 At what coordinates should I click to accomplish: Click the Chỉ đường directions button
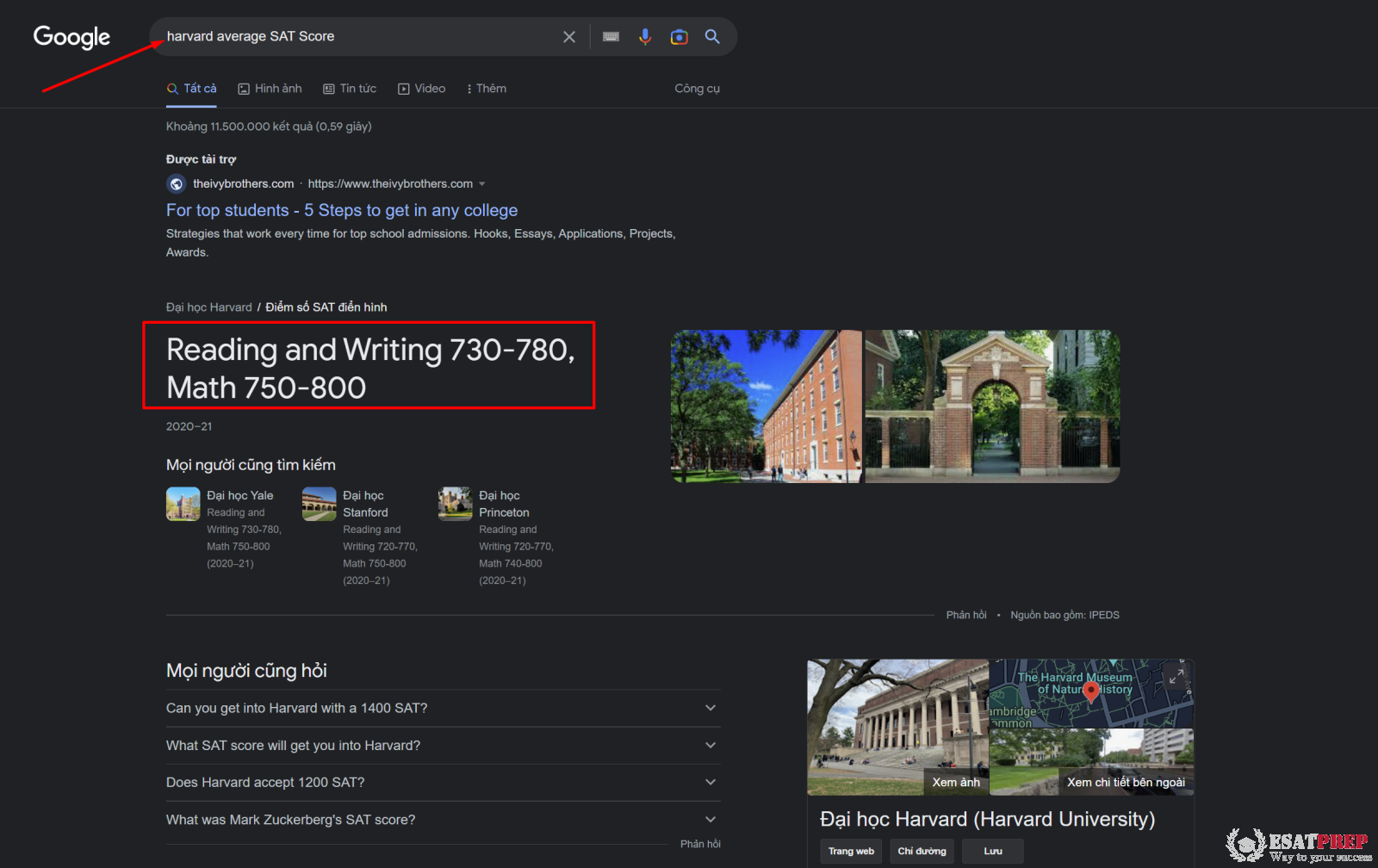tap(922, 851)
